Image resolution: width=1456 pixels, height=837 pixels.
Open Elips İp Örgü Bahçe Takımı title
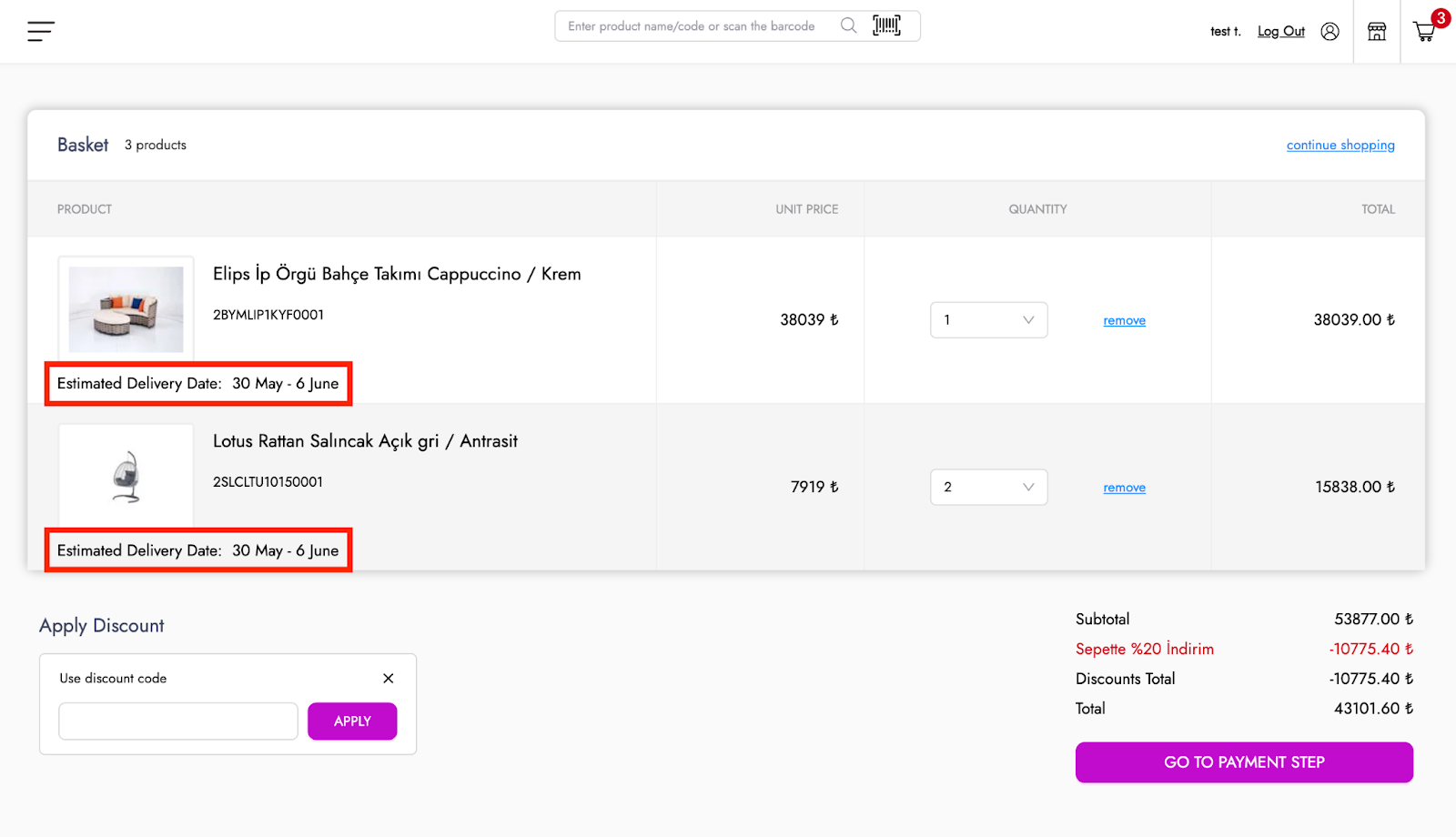397,274
